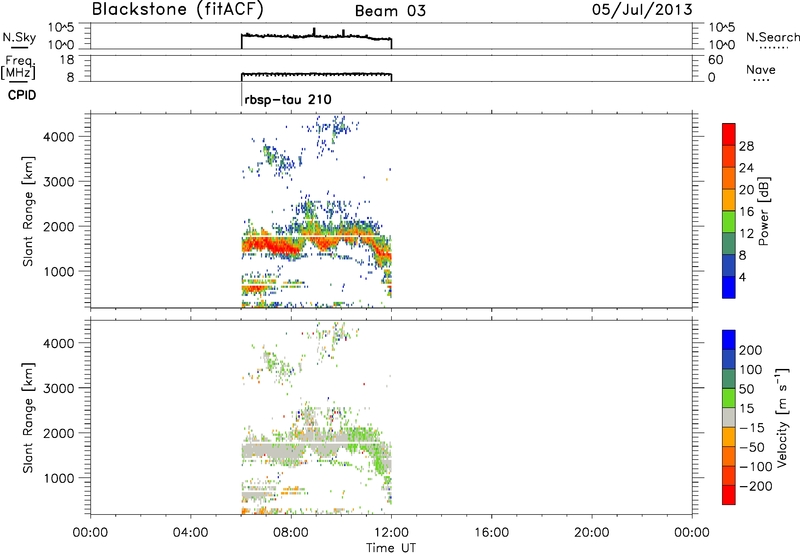Select the "rbsp-tau 210" control program text
This screenshot has width=800, height=554.
(288, 99)
